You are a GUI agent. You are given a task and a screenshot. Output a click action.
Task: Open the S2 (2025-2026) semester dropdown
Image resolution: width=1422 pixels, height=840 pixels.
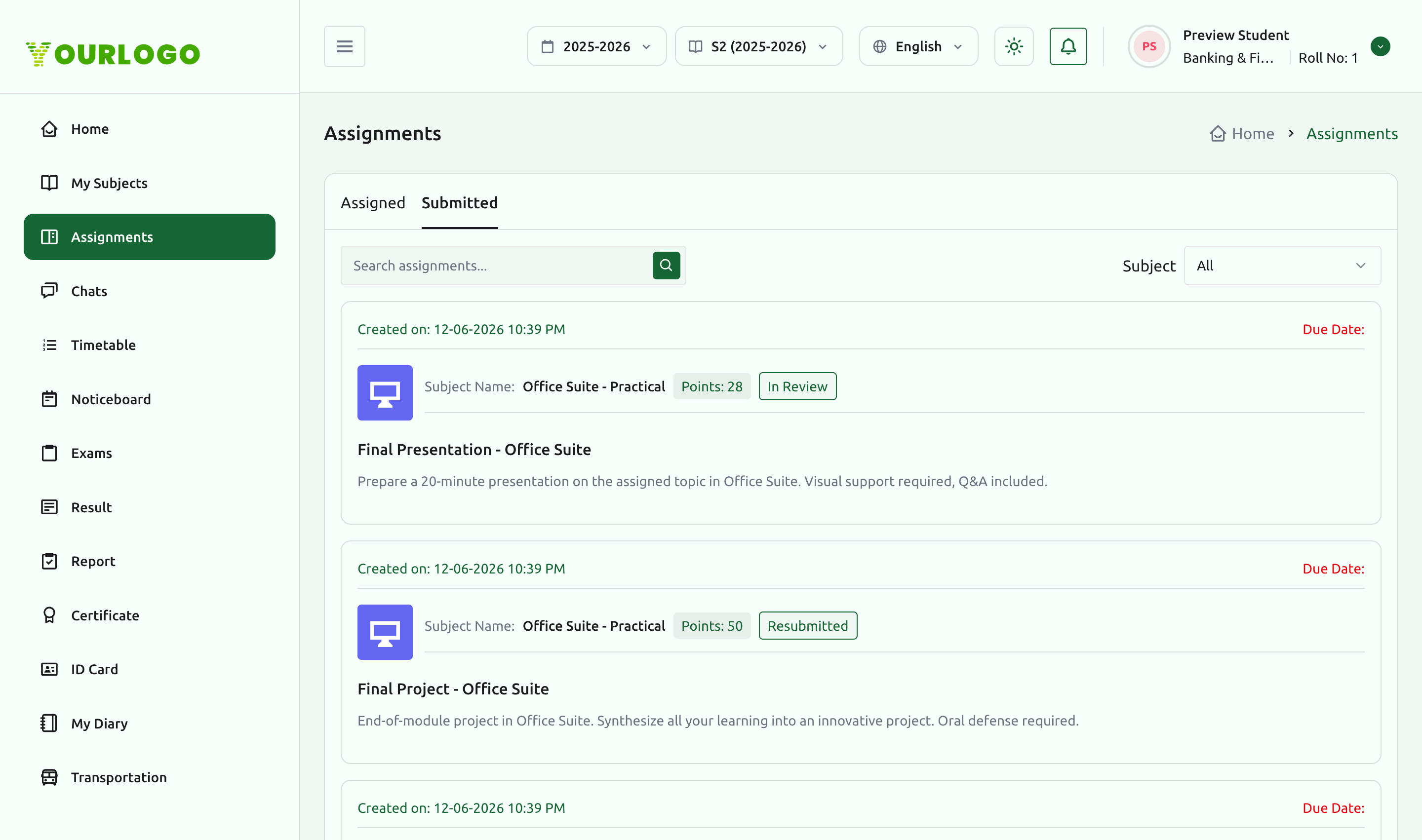click(x=758, y=46)
